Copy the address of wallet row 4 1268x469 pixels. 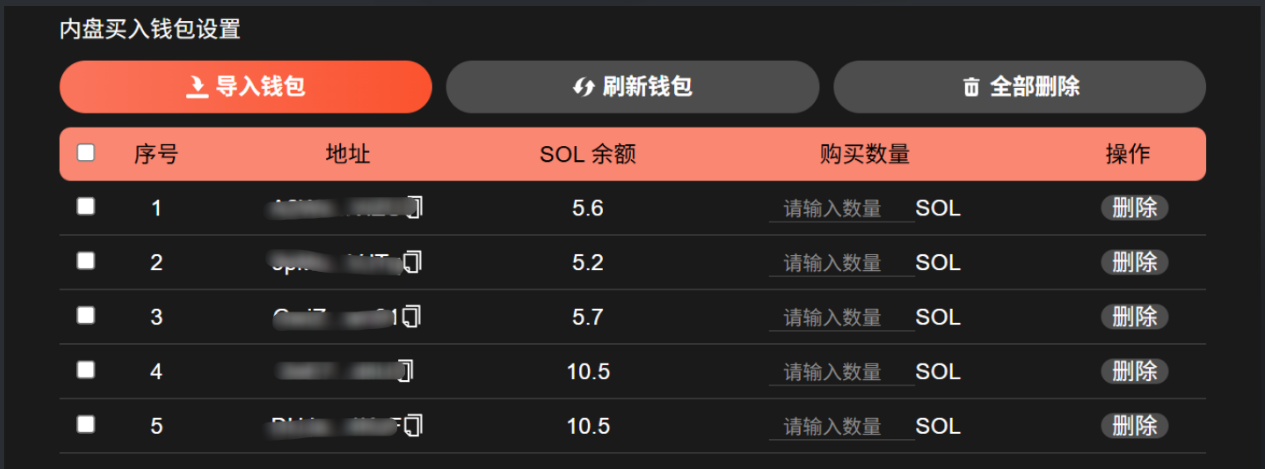pos(405,371)
